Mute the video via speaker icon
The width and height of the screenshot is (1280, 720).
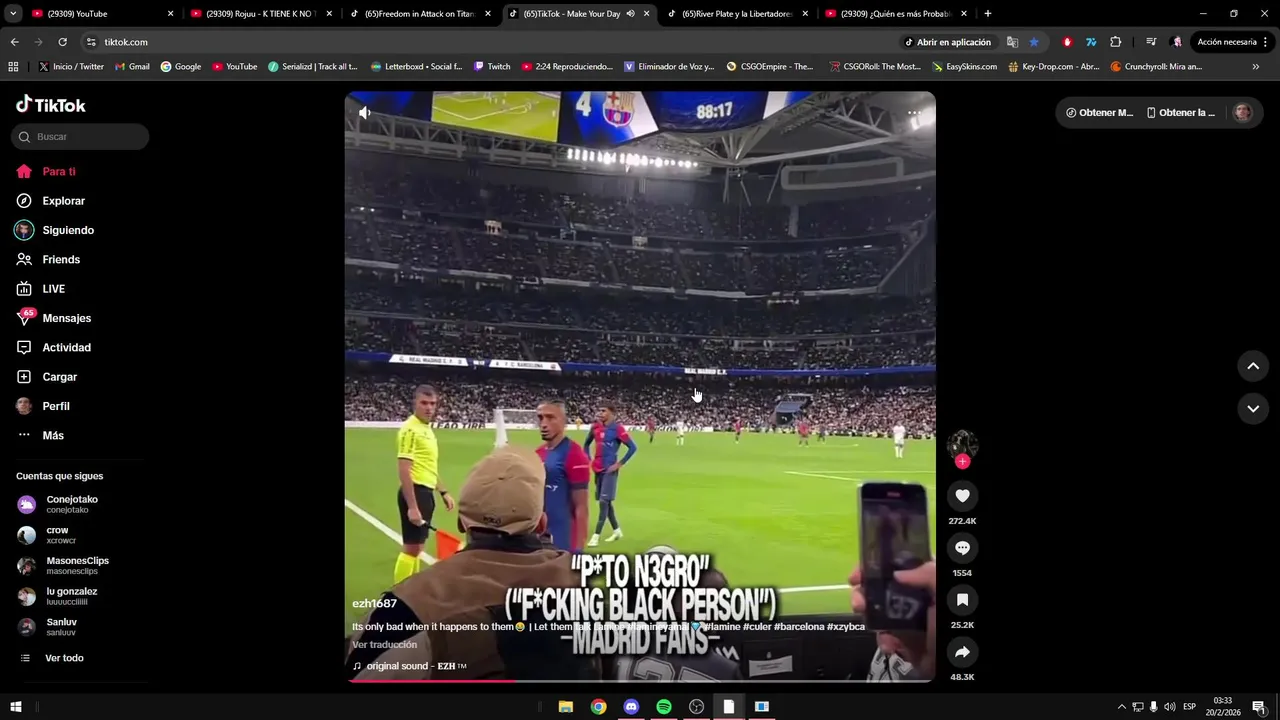coord(365,113)
